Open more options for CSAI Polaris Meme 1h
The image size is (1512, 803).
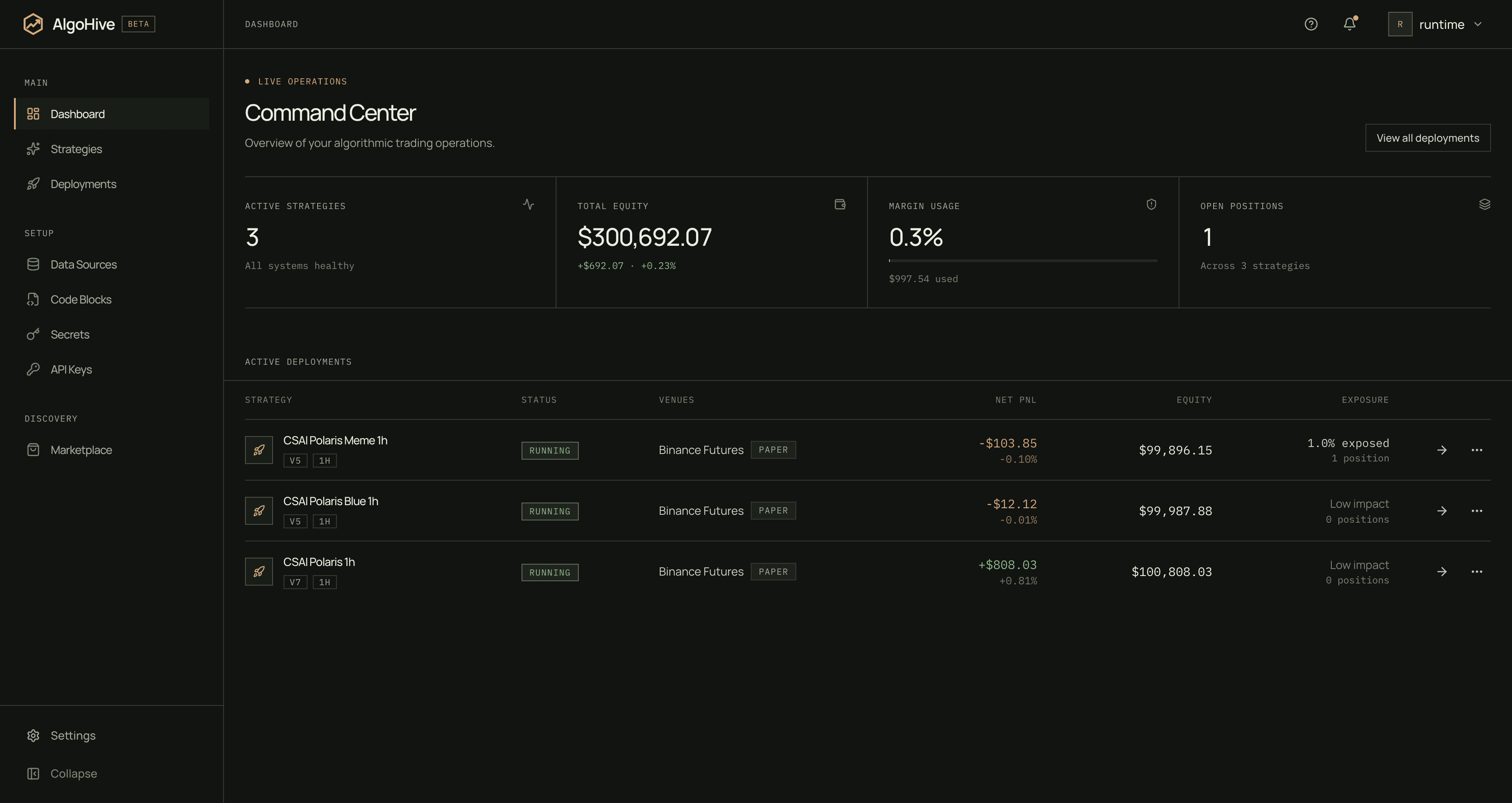click(x=1477, y=450)
